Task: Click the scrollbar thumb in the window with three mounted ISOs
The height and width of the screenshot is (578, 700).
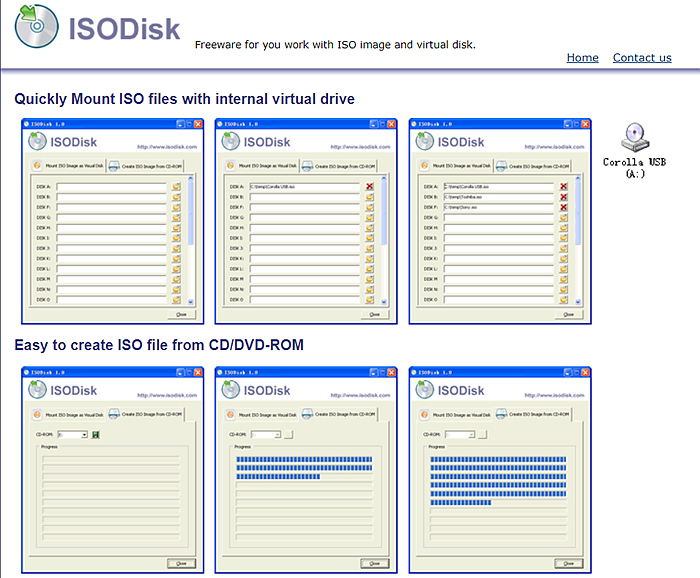Action: 578,213
